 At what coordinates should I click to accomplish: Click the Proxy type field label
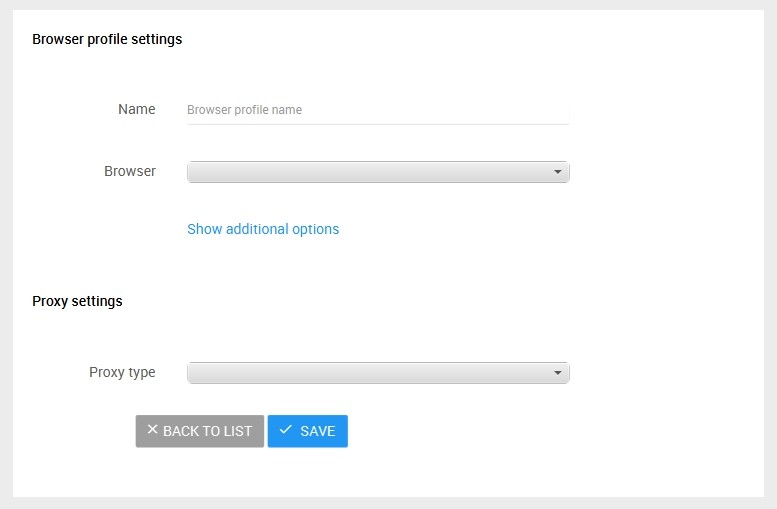click(x=122, y=372)
